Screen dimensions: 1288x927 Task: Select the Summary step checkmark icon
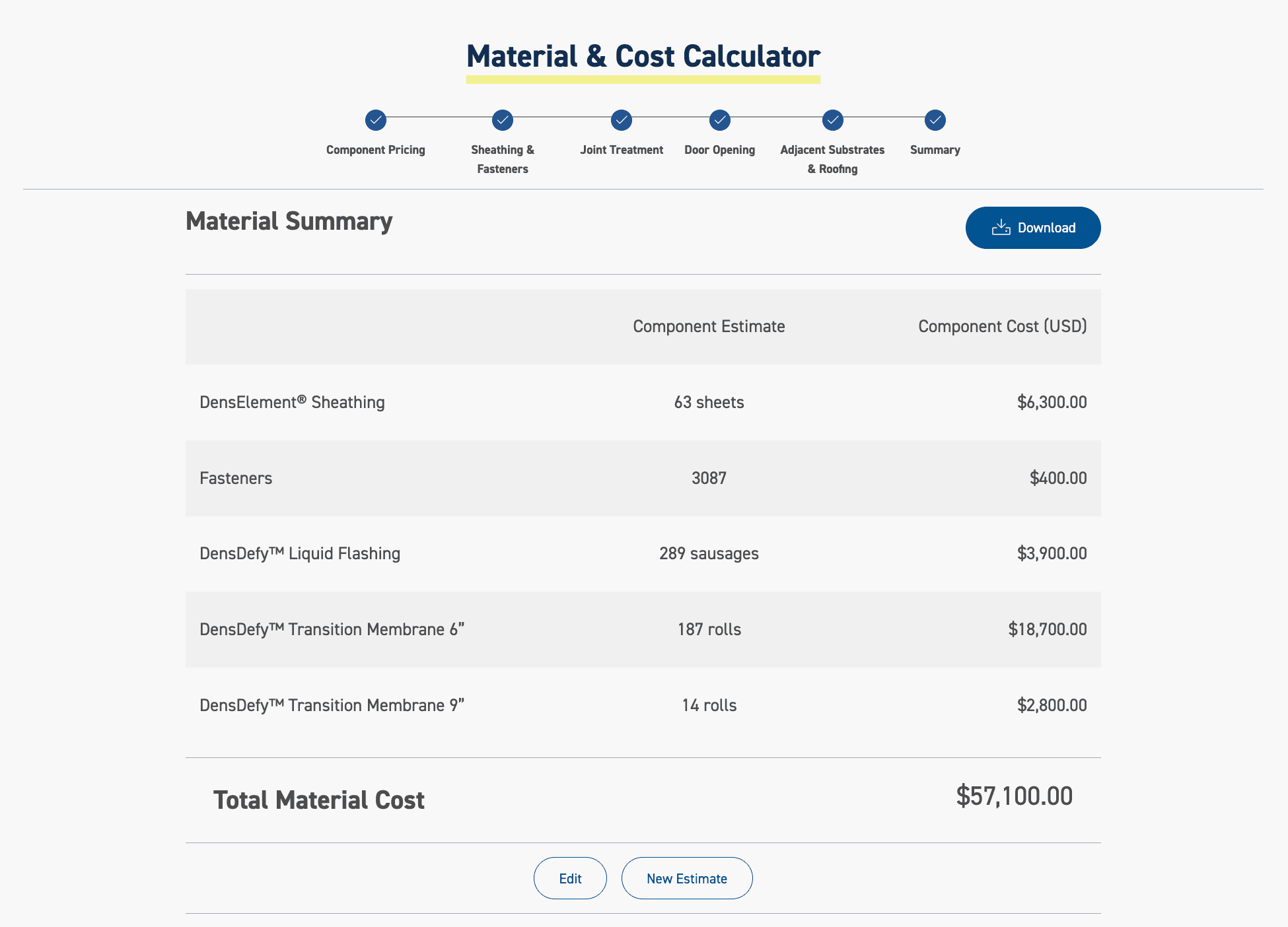[x=934, y=121]
